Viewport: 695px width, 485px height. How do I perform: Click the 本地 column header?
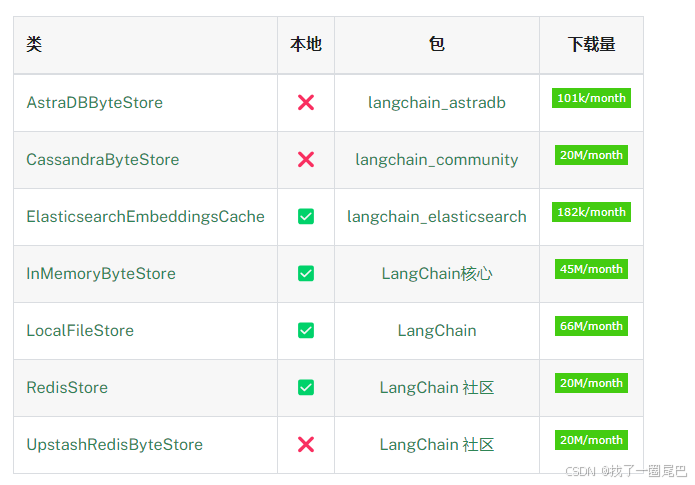[306, 44]
